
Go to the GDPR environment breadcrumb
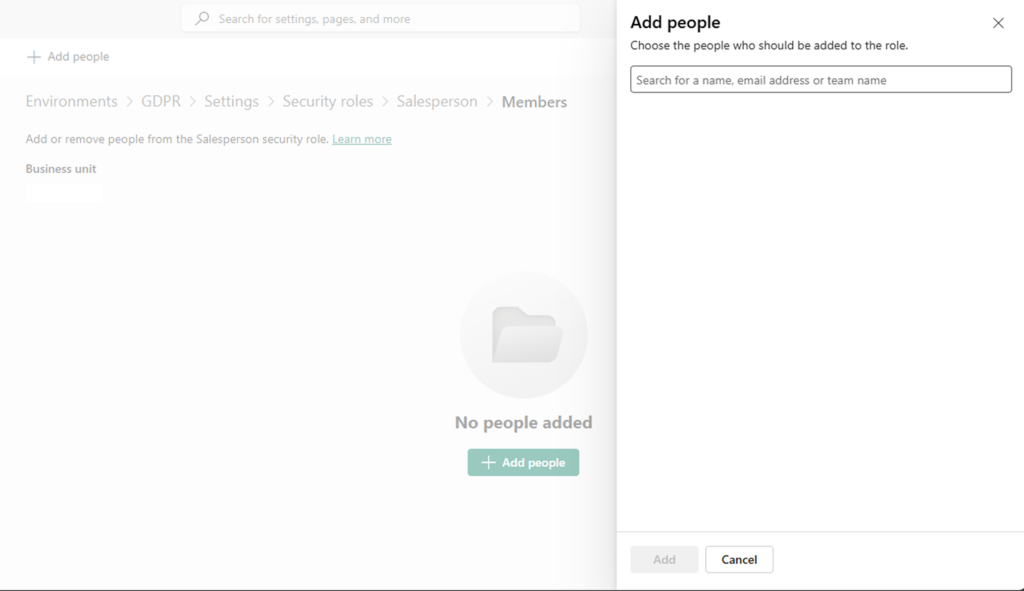[x=161, y=102]
